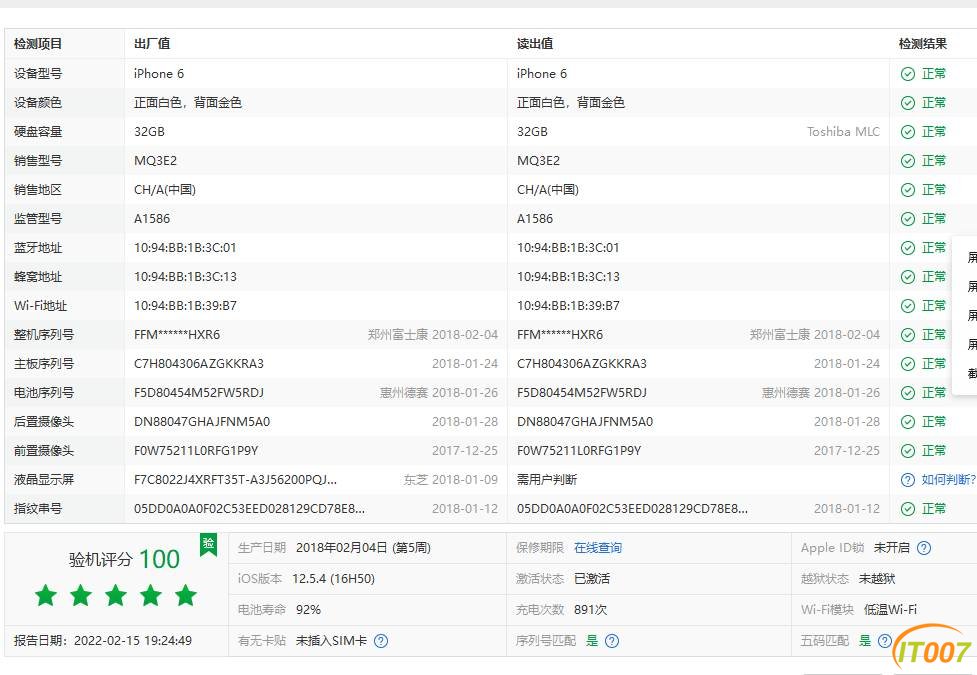Click the jailbreak status 未越狱
The height and width of the screenshot is (675, 977).
[877, 579]
